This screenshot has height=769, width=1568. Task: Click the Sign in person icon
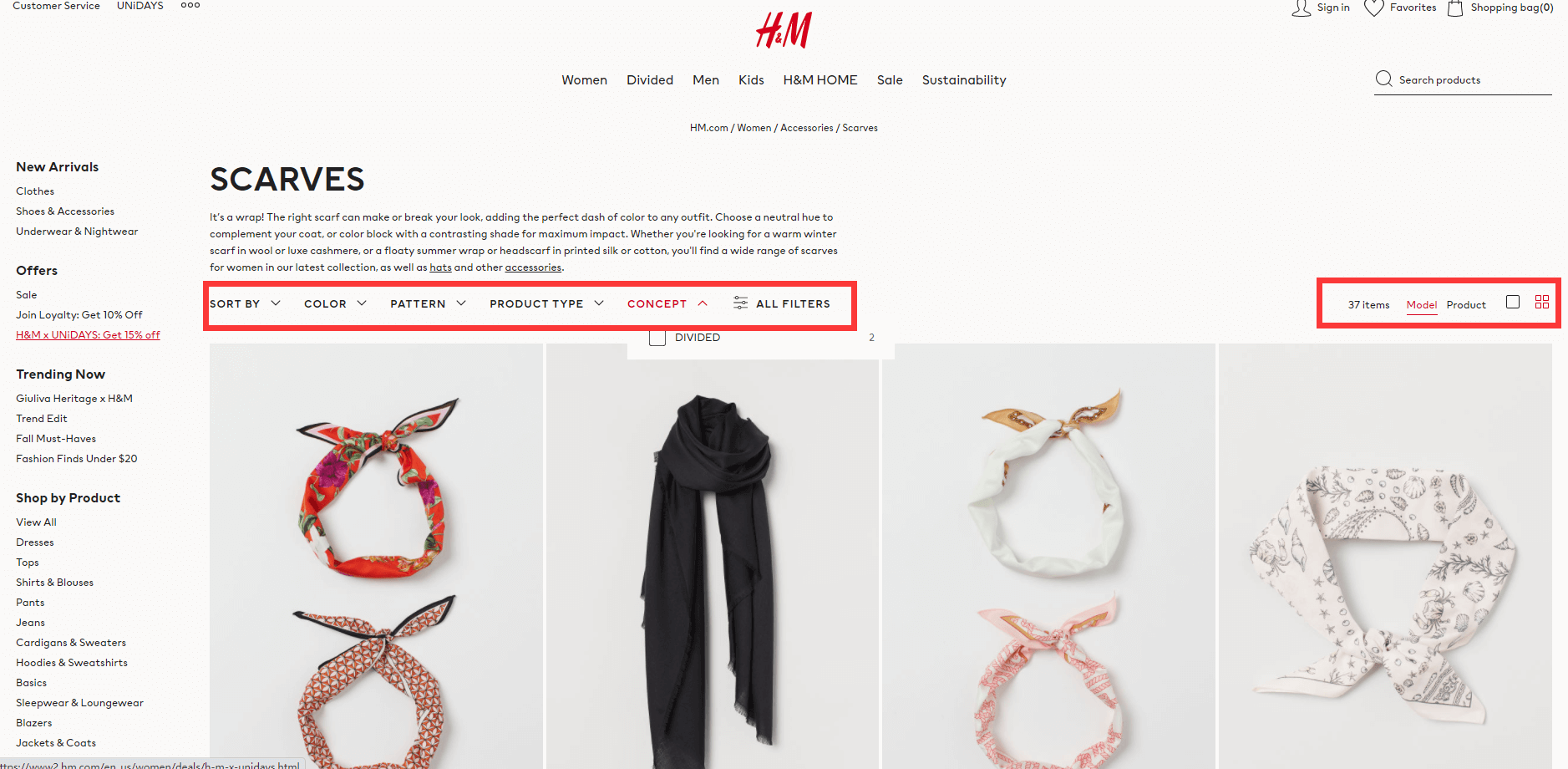click(x=1301, y=8)
